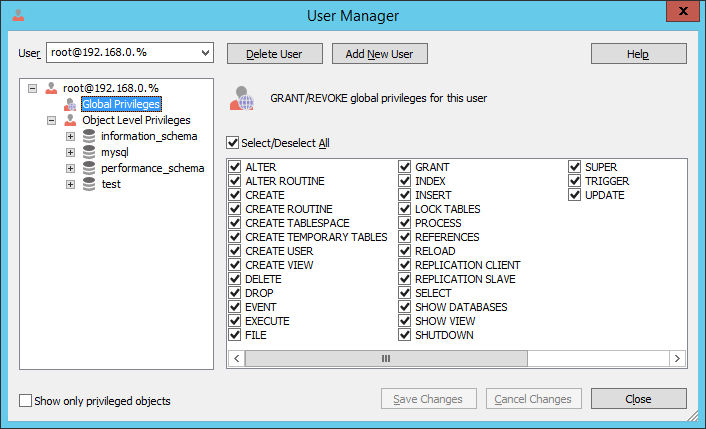Click the User Manager title bar icon
The image size is (706, 429).
[x=18, y=15]
